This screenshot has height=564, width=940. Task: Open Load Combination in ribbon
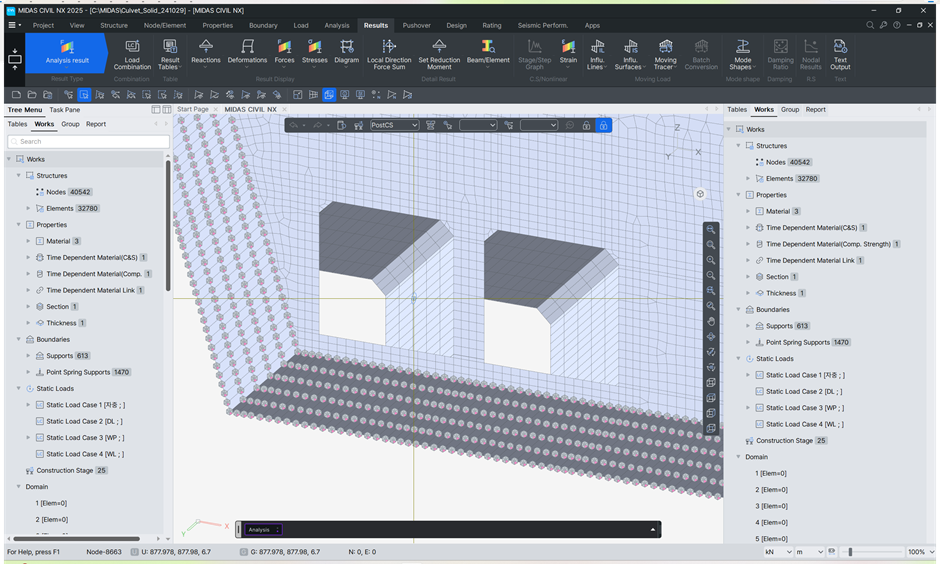pos(132,55)
